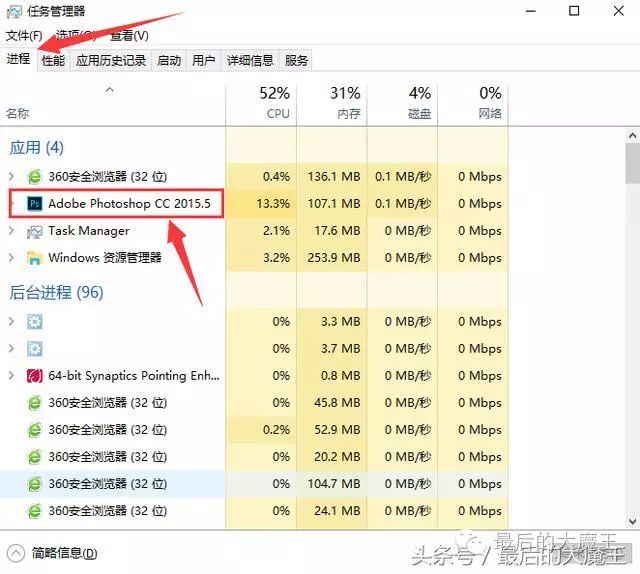Open the 详细信息 tab

[249, 60]
